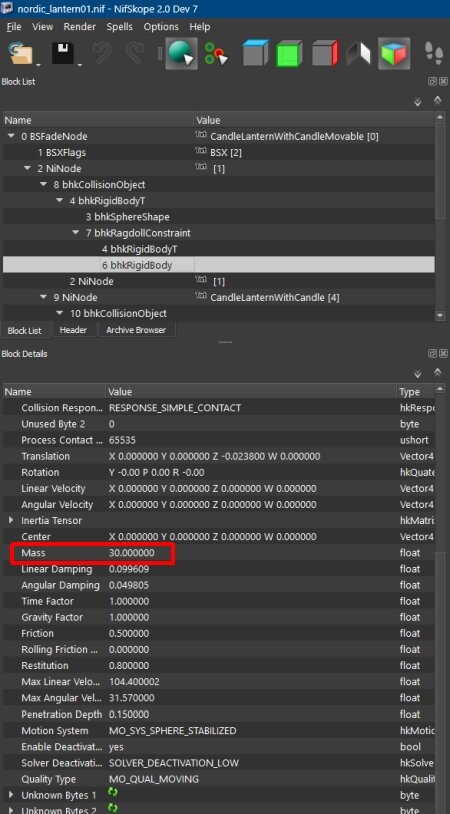
Task: Activate the Select Object sphere tool
Action: coord(181,53)
